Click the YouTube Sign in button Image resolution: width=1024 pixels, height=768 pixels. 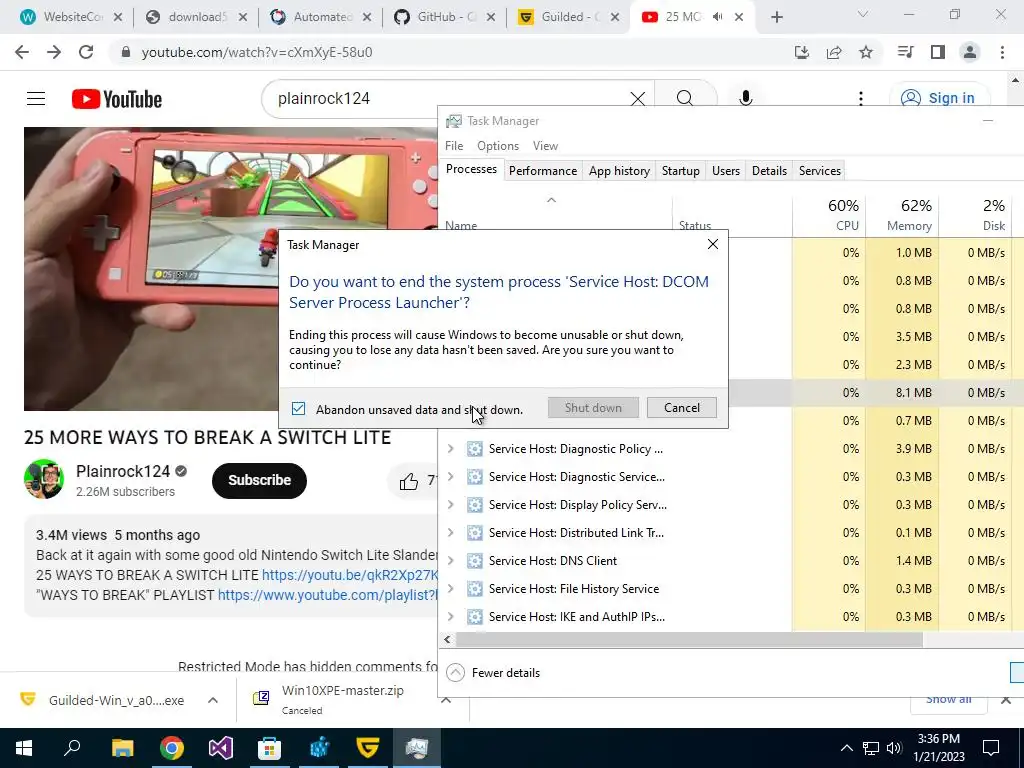coord(939,98)
